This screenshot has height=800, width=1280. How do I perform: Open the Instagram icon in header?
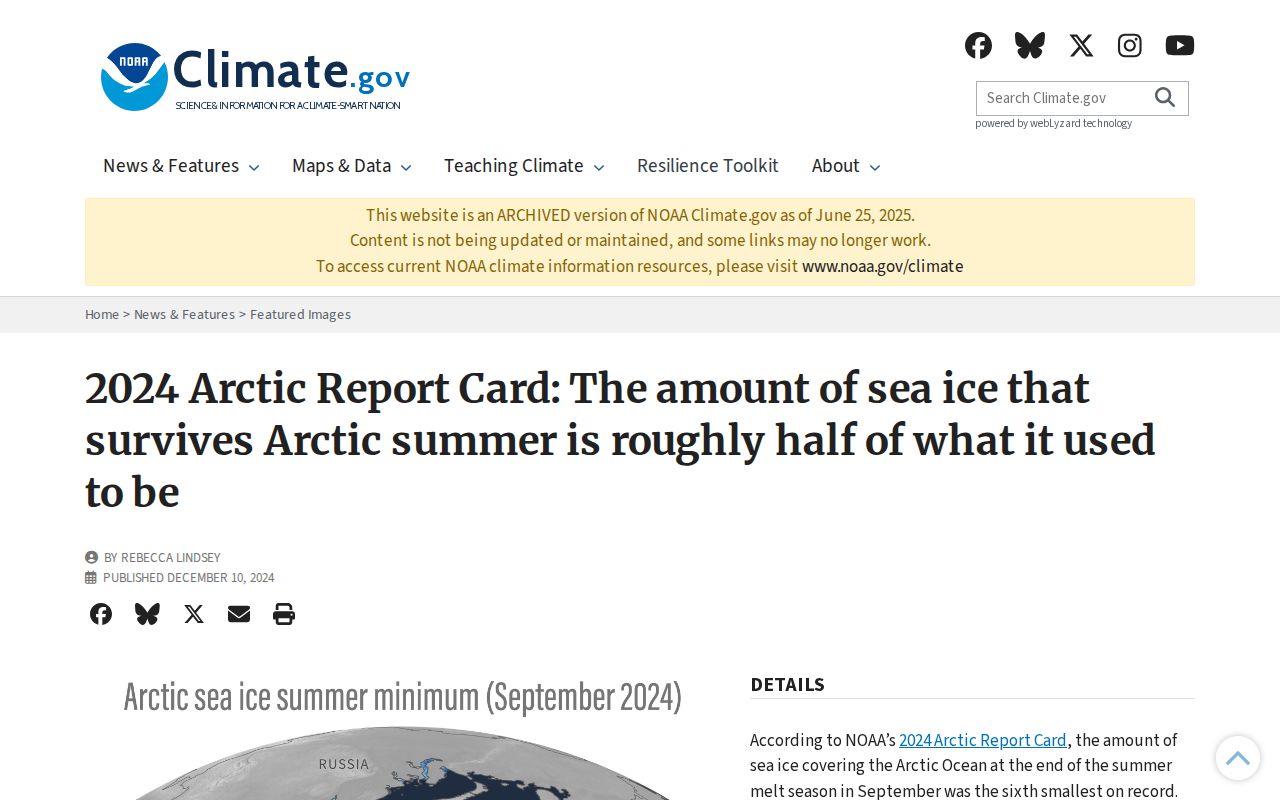pos(1130,45)
